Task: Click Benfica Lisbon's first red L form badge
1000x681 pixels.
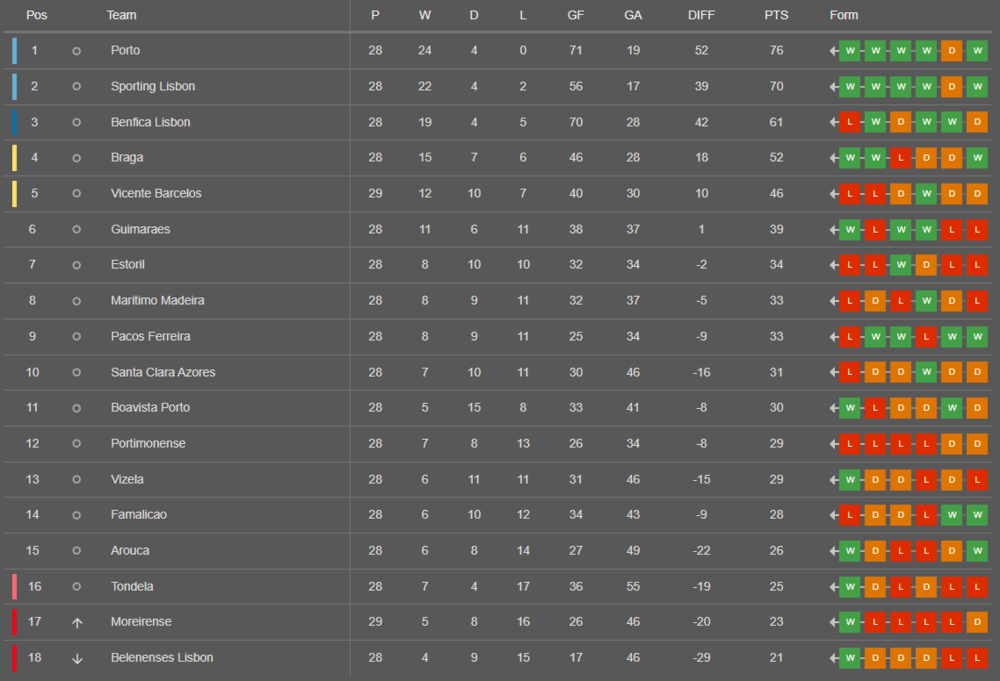Action: 849,122
